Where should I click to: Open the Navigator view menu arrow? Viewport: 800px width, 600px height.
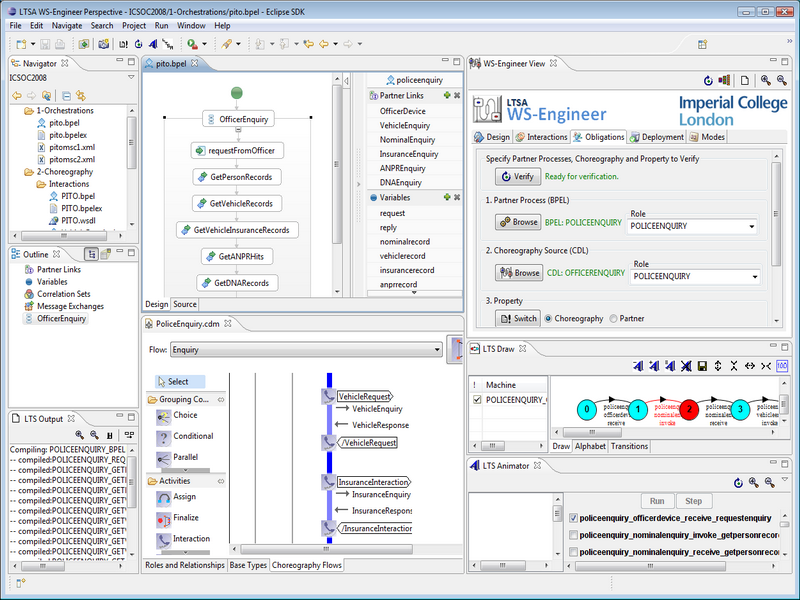[131, 78]
